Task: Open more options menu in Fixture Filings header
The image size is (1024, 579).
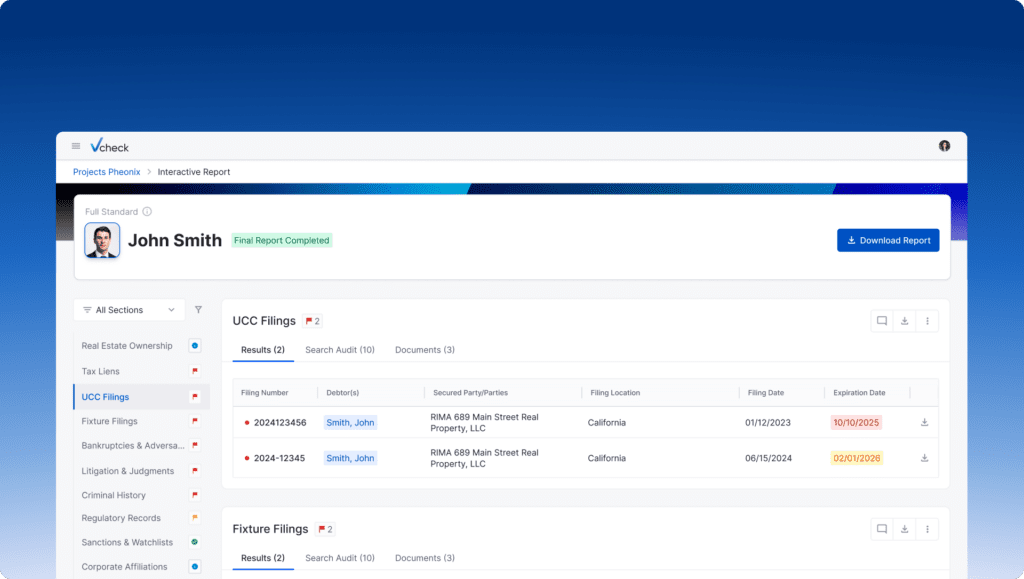Action: tap(927, 529)
